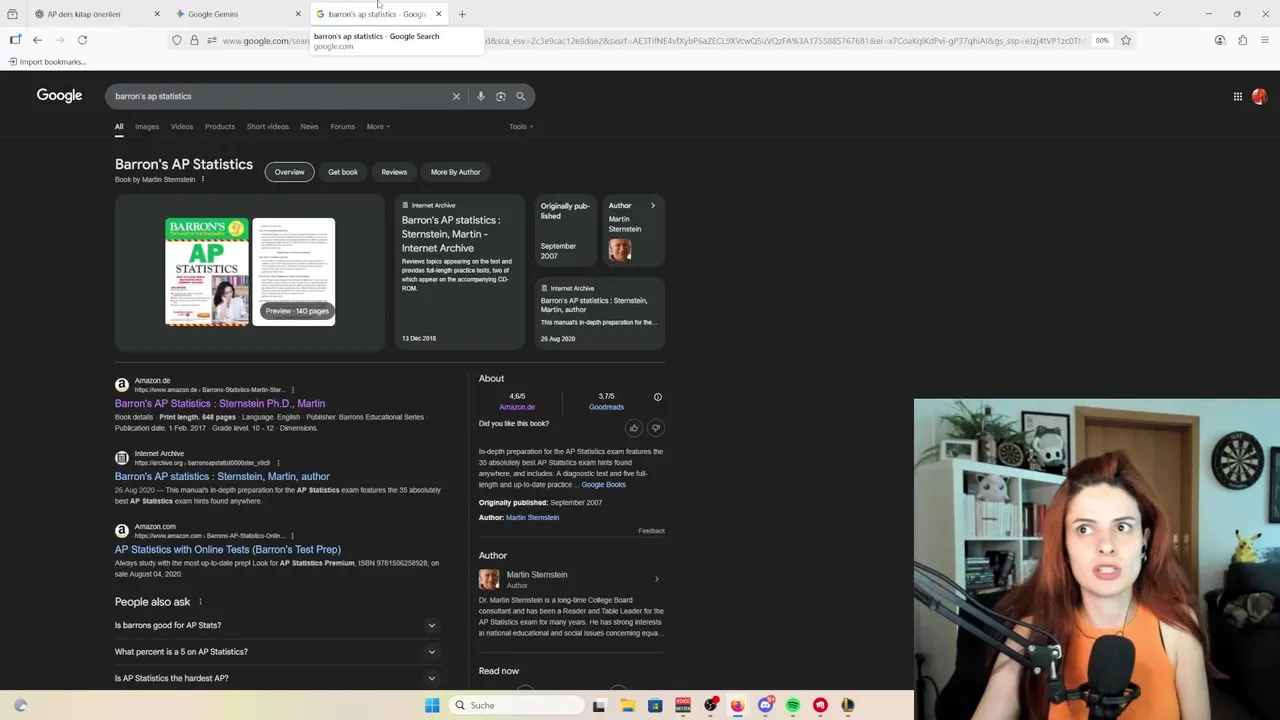This screenshot has width=1280, height=720.
Task: Clear the search query with the X icon
Action: [456, 96]
